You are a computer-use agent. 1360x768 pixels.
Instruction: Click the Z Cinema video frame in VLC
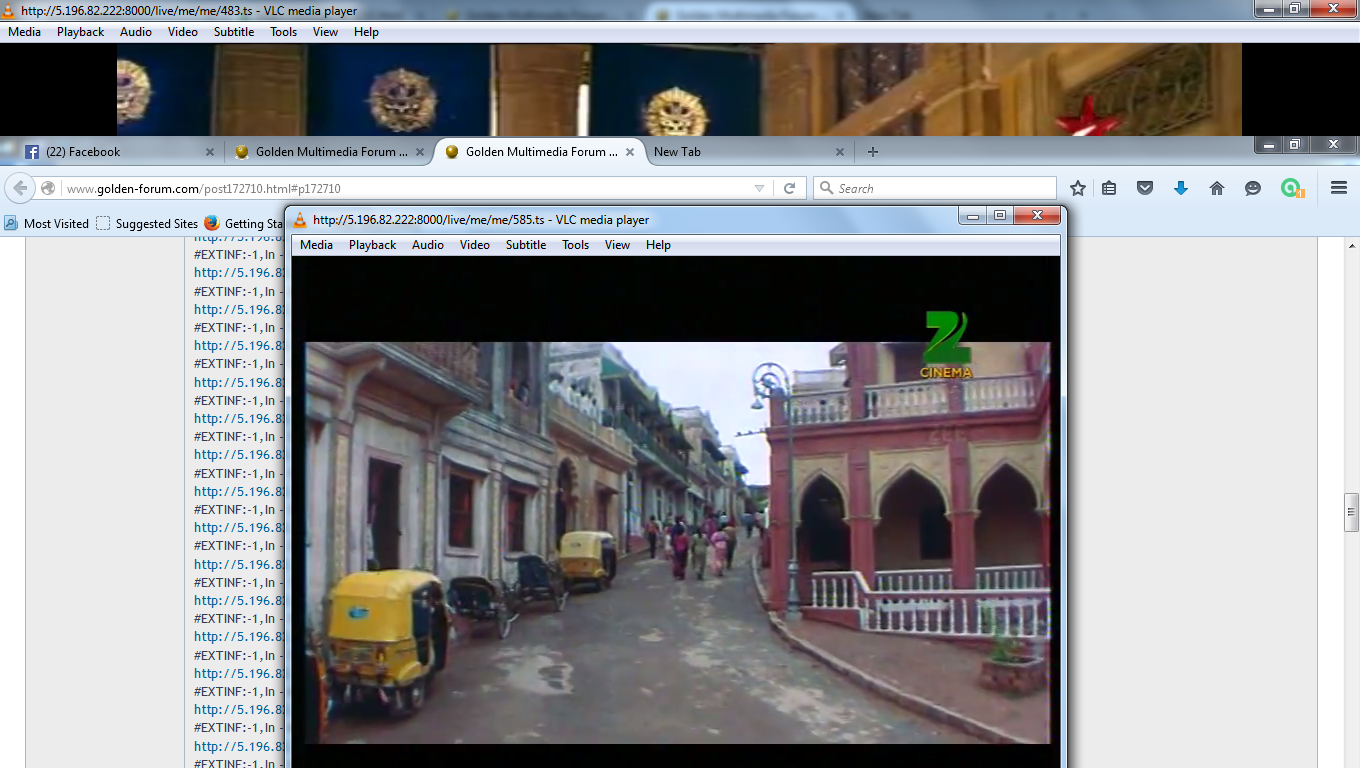click(677, 542)
